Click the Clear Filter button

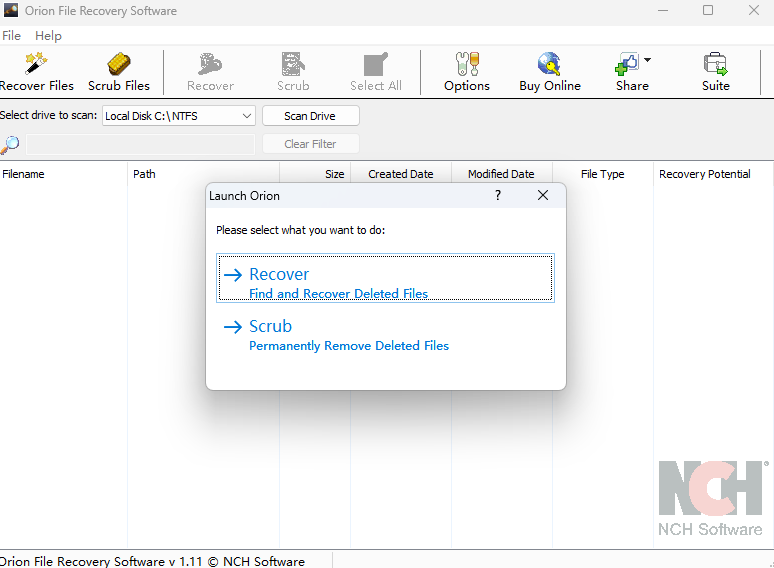click(x=310, y=144)
